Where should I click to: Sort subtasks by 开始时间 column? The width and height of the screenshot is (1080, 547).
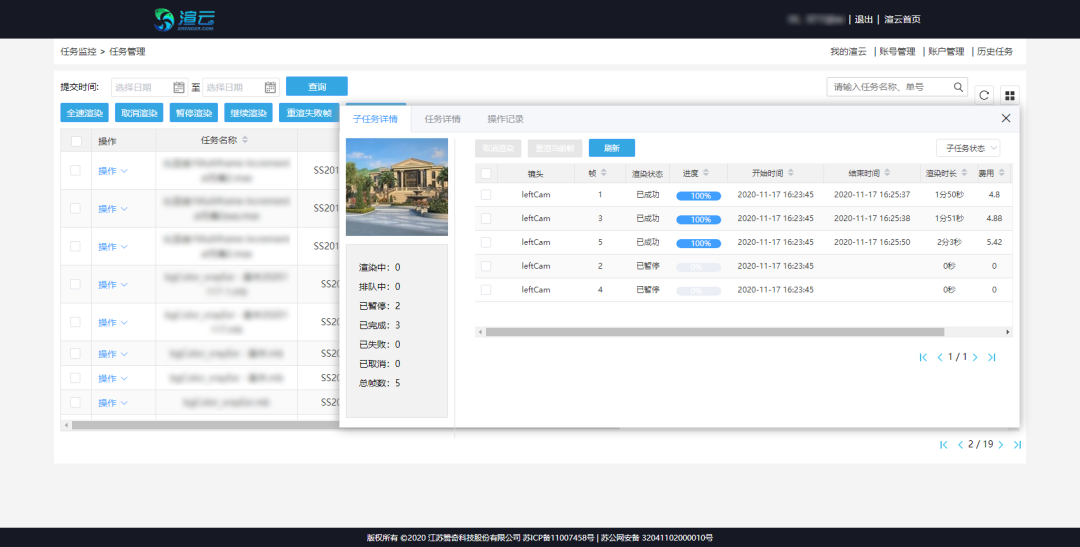point(790,173)
